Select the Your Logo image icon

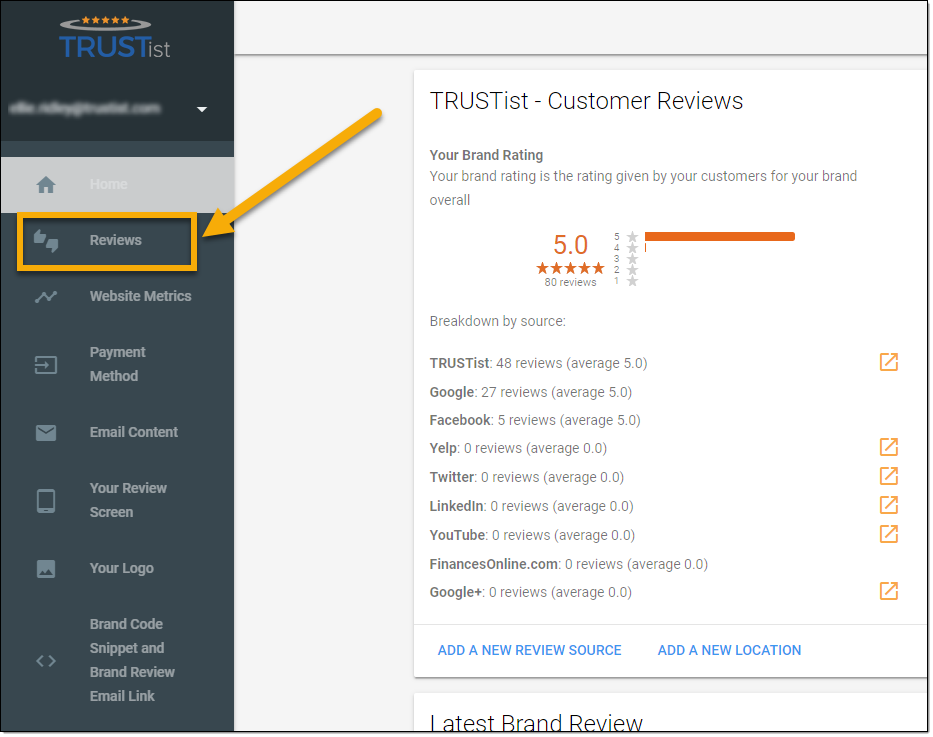click(x=45, y=567)
